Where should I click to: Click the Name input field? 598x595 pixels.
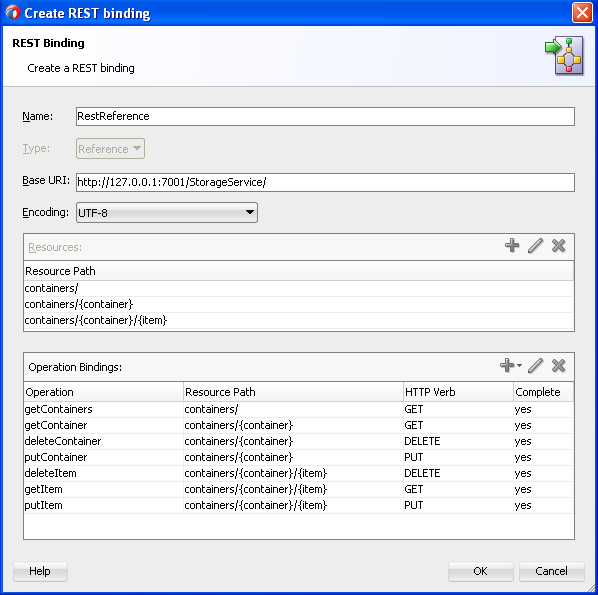click(x=325, y=116)
